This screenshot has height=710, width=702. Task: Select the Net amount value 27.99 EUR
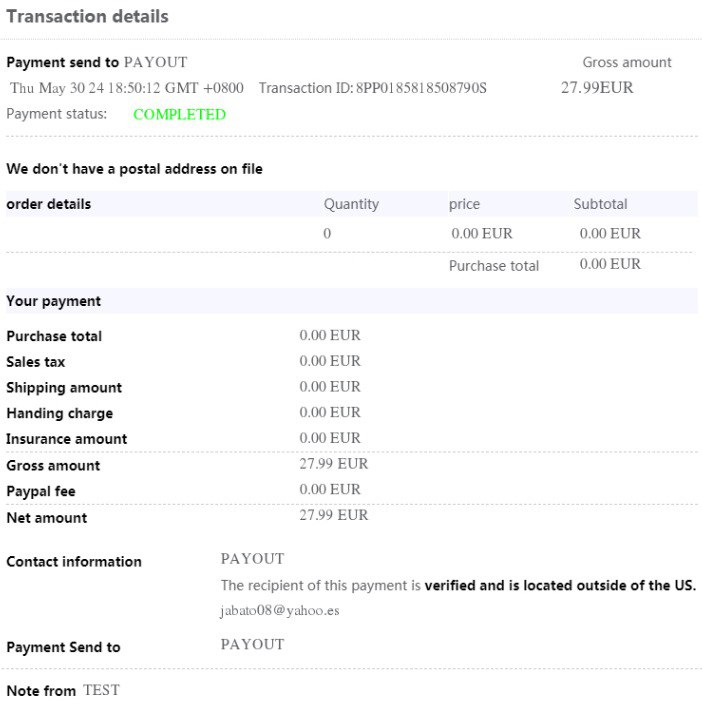[334, 515]
